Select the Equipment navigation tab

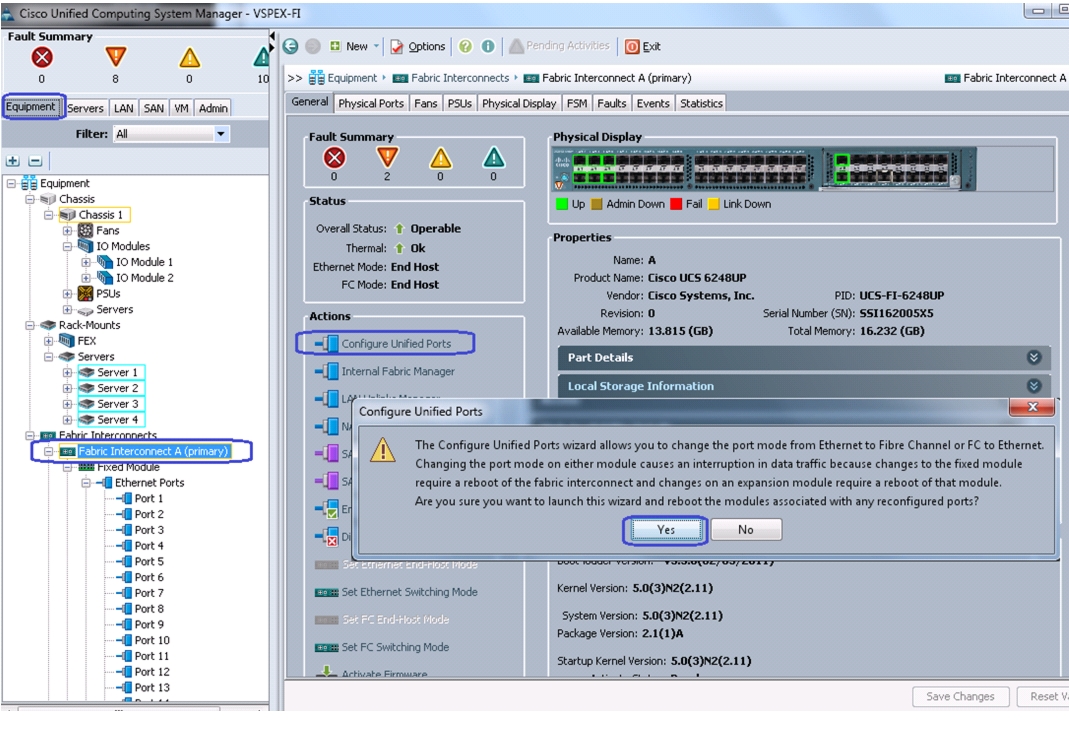pyautogui.click(x=31, y=106)
